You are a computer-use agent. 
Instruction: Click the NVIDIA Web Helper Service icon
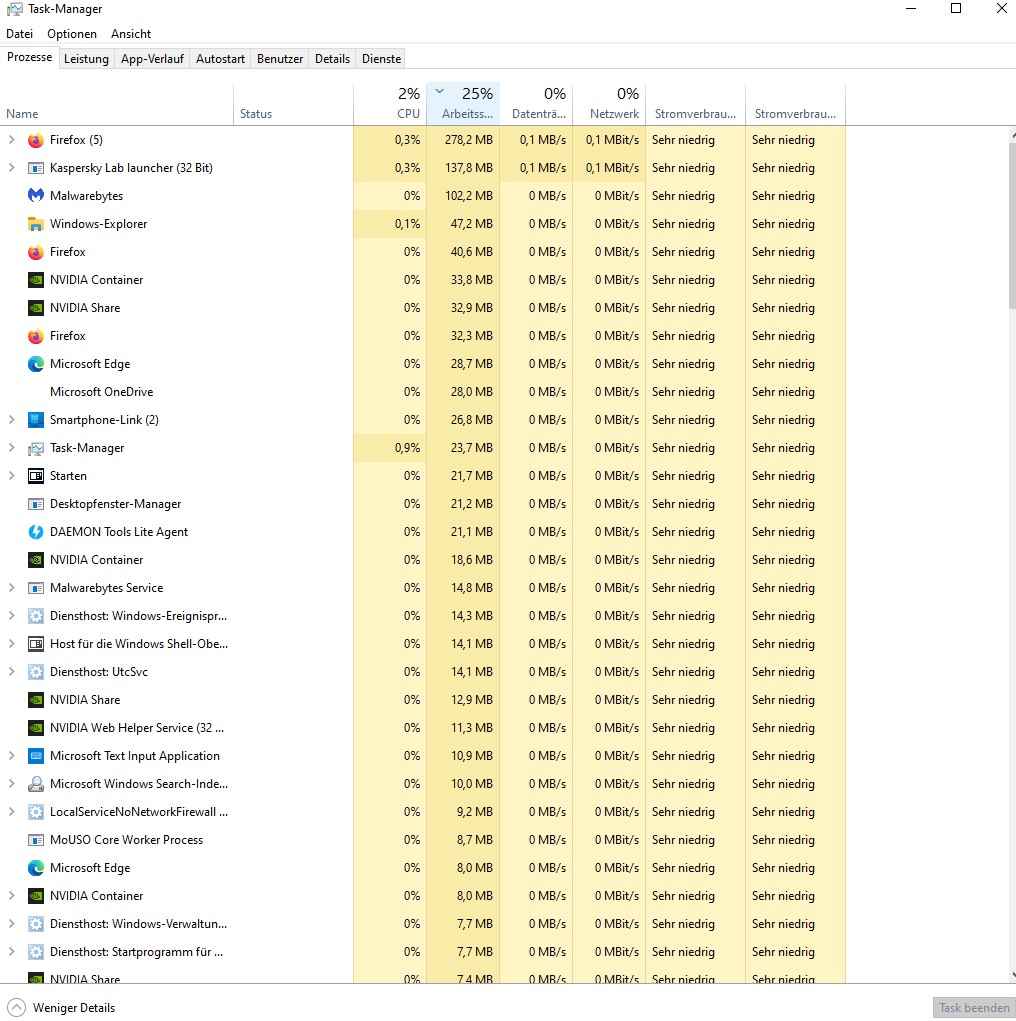click(36, 728)
